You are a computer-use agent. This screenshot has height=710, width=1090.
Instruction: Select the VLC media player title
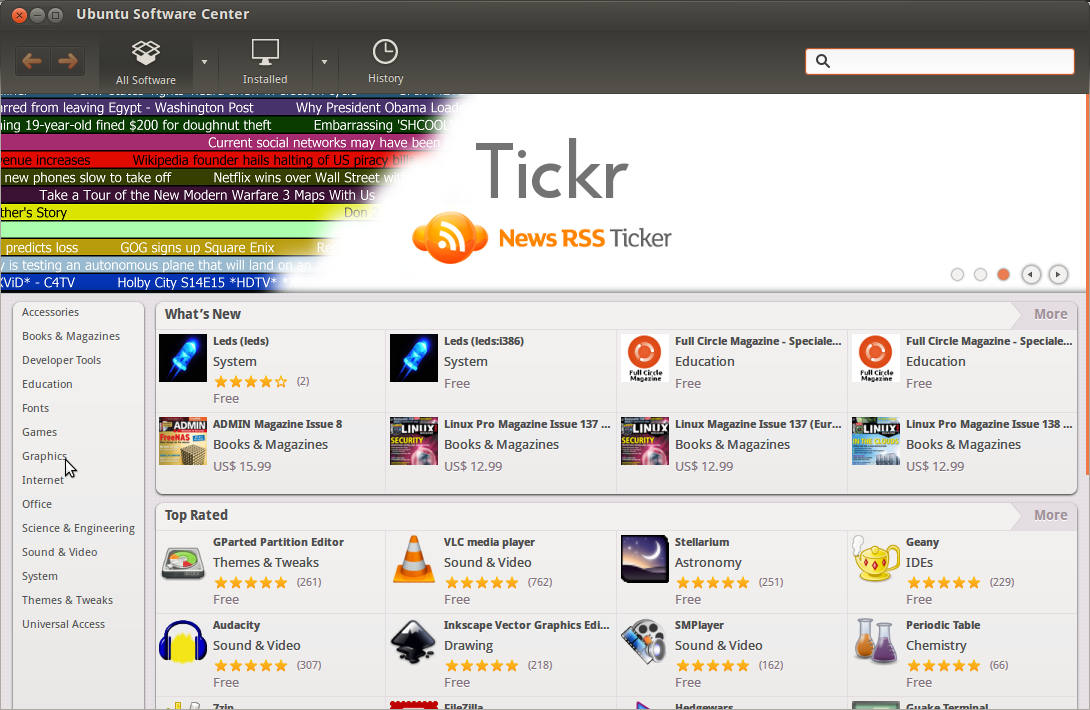tap(489, 542)
